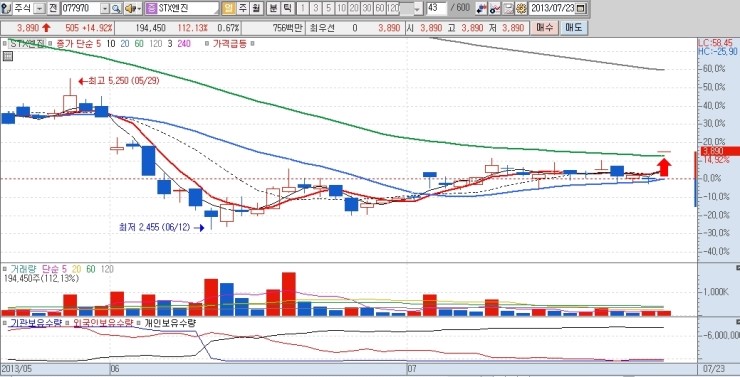740x377 pixels.
Task: Click the chart settings gear icon
Action: click(521, 8)
